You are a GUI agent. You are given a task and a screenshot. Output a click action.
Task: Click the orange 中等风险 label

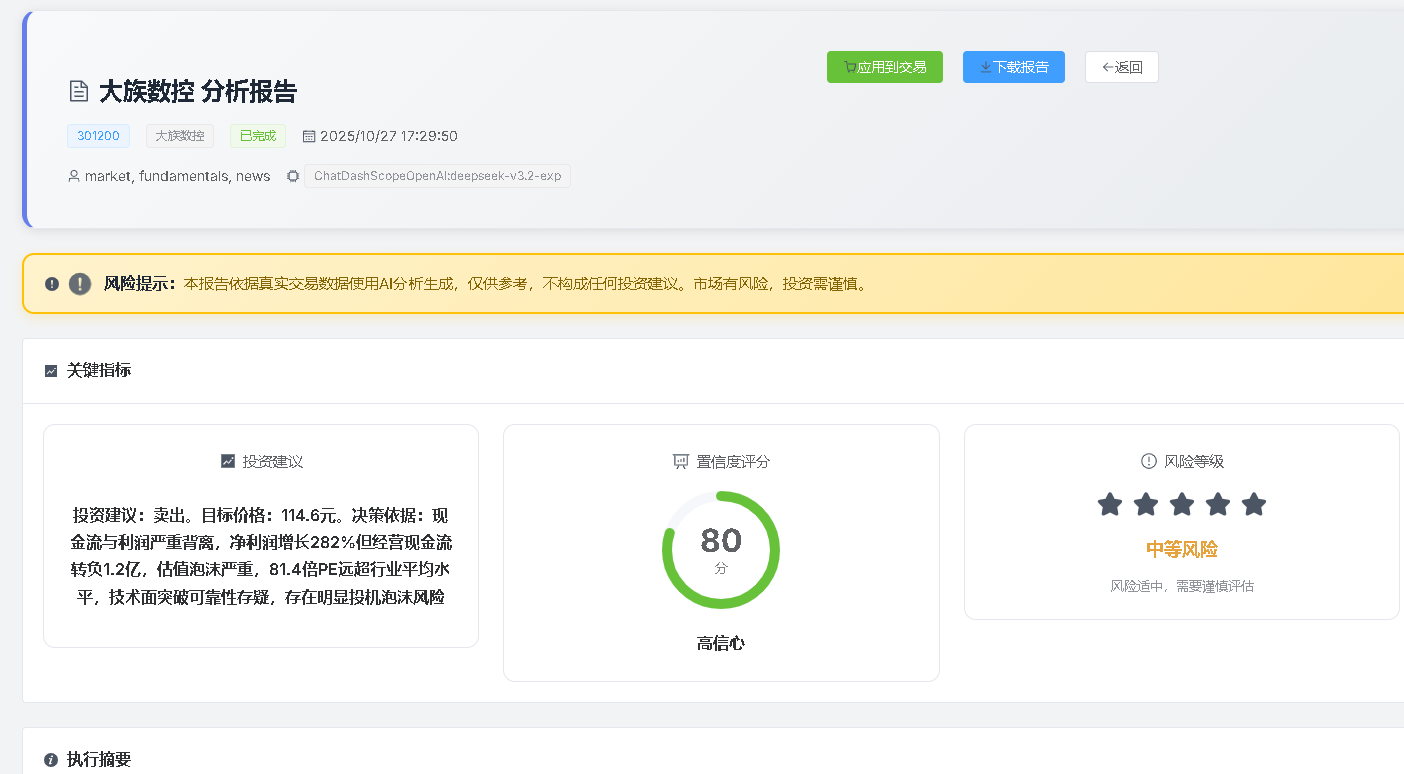[1181, 549]
